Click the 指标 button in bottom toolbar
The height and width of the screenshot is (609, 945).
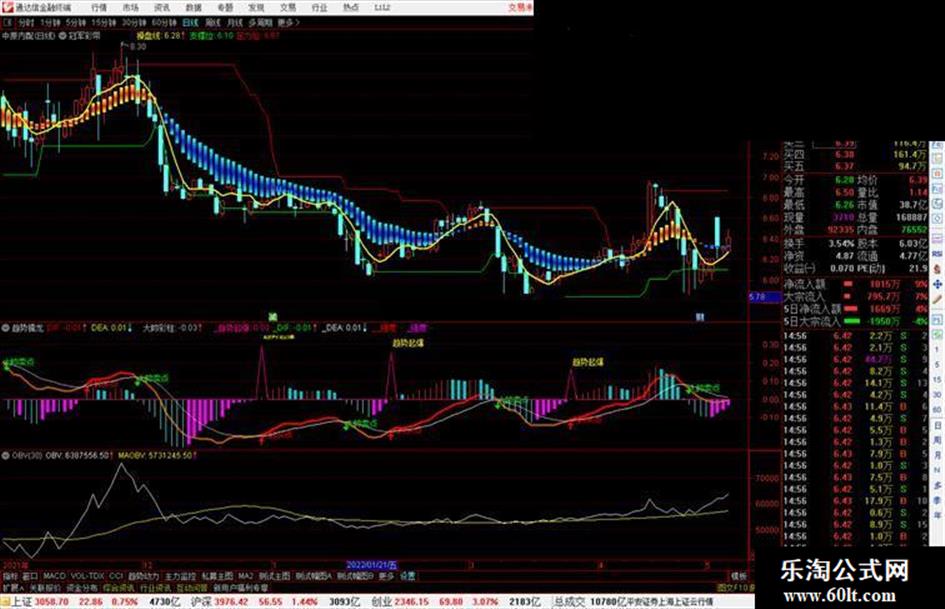tap(10, 576)
